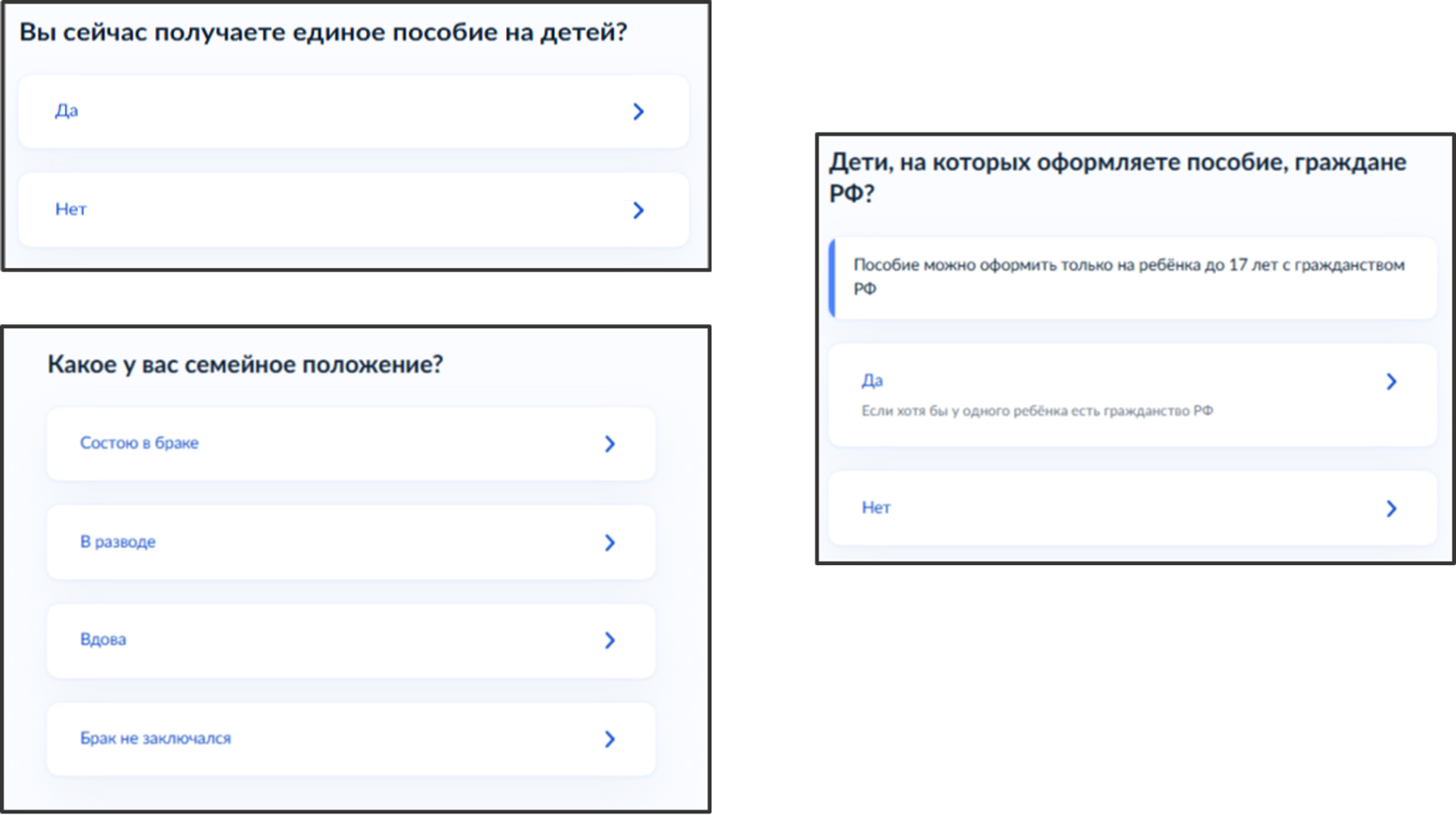Viewport: 1456px width, 815px height.
Task: Click the arrow icon on «Состою в браке»
Action: click(x=611, y=444)
